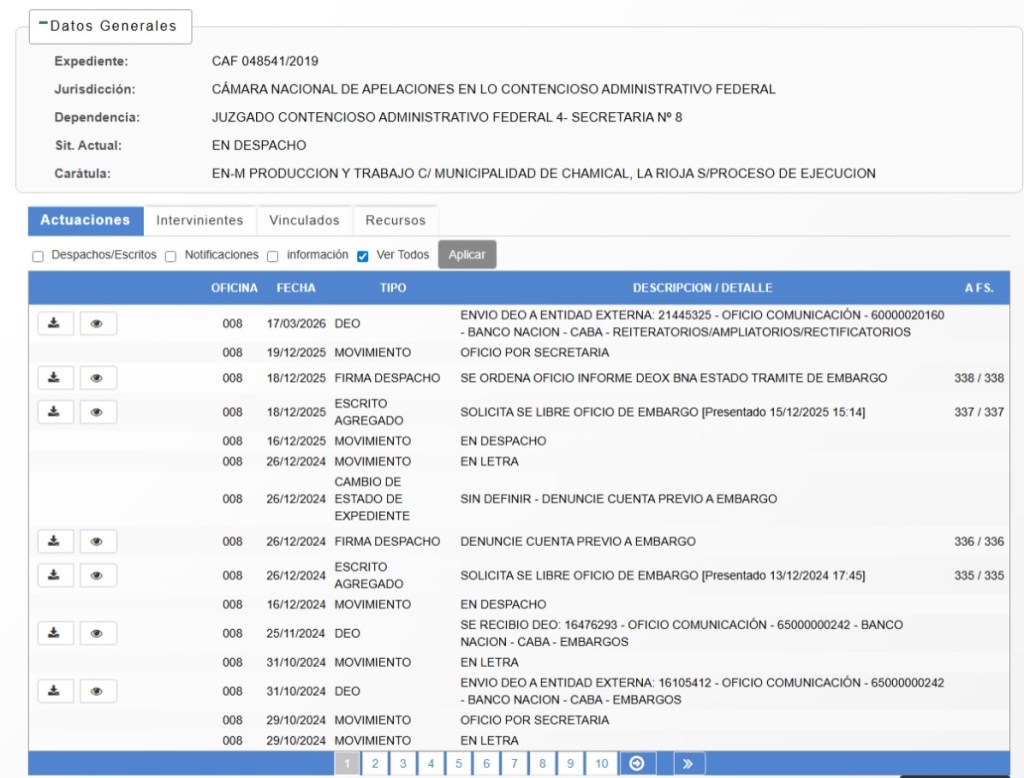The height and width of the screenshot is (778, 1024).
Task: Click fojas value 338 / 338
Action: [979, 378]
